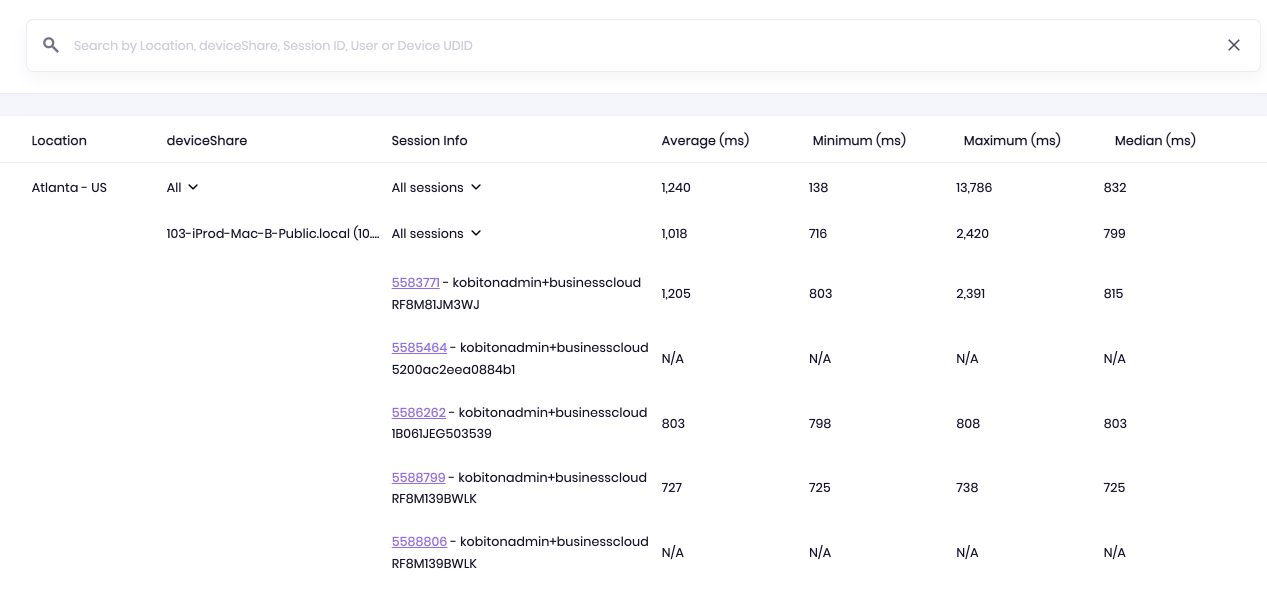The image size is (1267, 605).
Task: Click the Session Info column header
Action: [x=429, y=141]
